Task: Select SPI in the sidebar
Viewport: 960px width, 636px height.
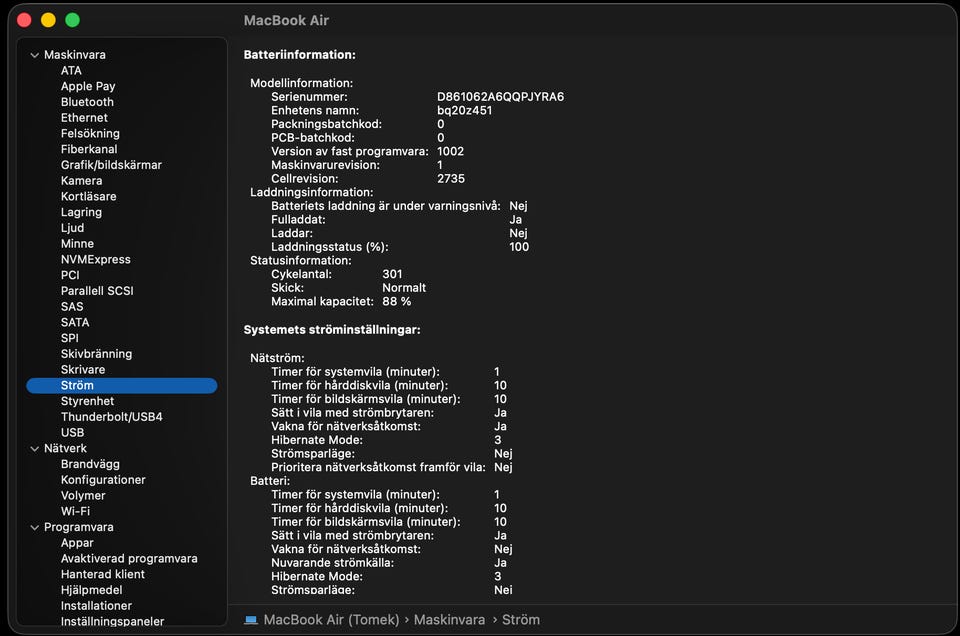Action: tap(69, 338)
